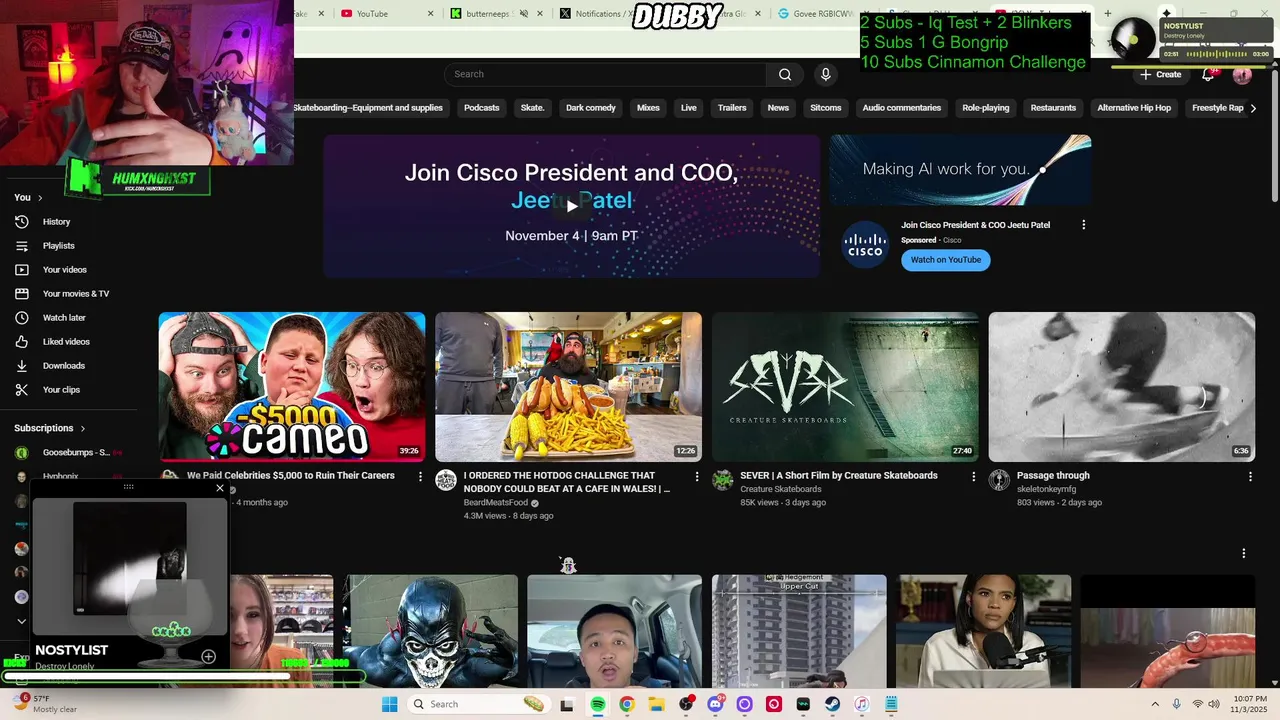
Task: Open Discord from the taskbar
Action: pos(715,704)
